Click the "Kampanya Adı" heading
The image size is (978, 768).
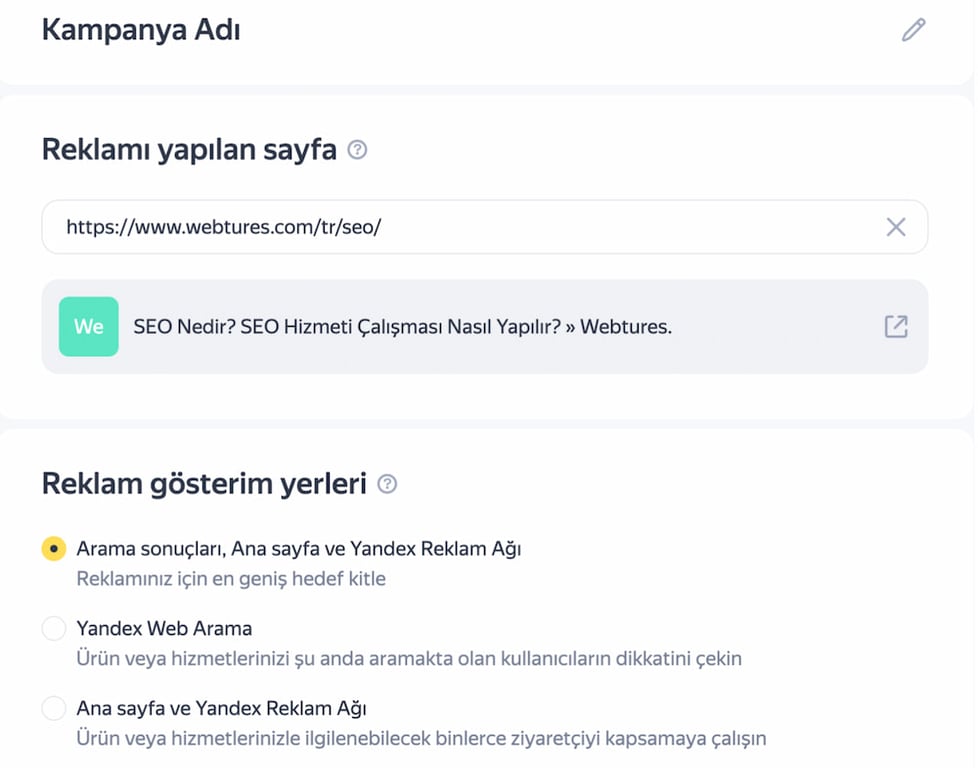tap(140, 29)
